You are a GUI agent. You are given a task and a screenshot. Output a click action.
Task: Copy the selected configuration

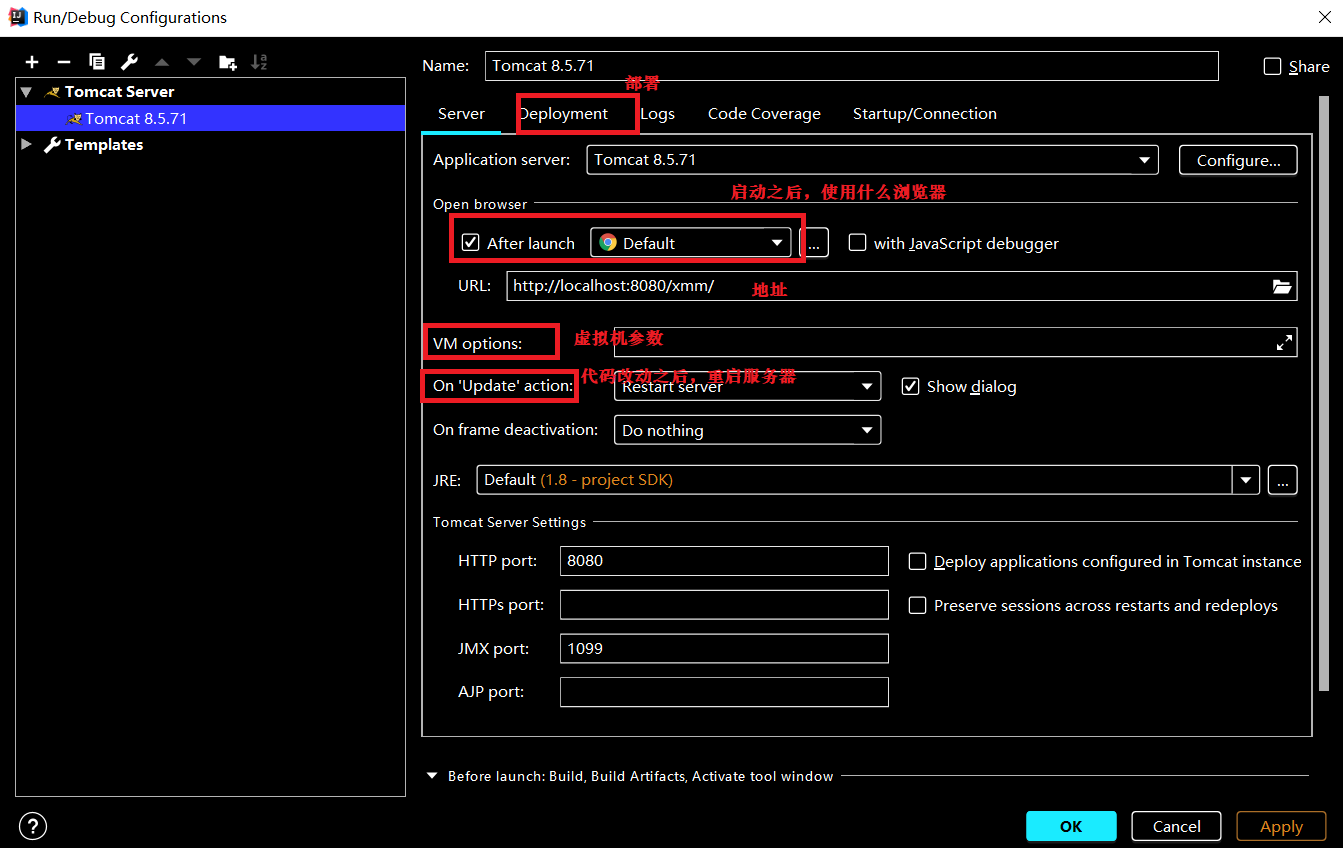tap(96, 62)
